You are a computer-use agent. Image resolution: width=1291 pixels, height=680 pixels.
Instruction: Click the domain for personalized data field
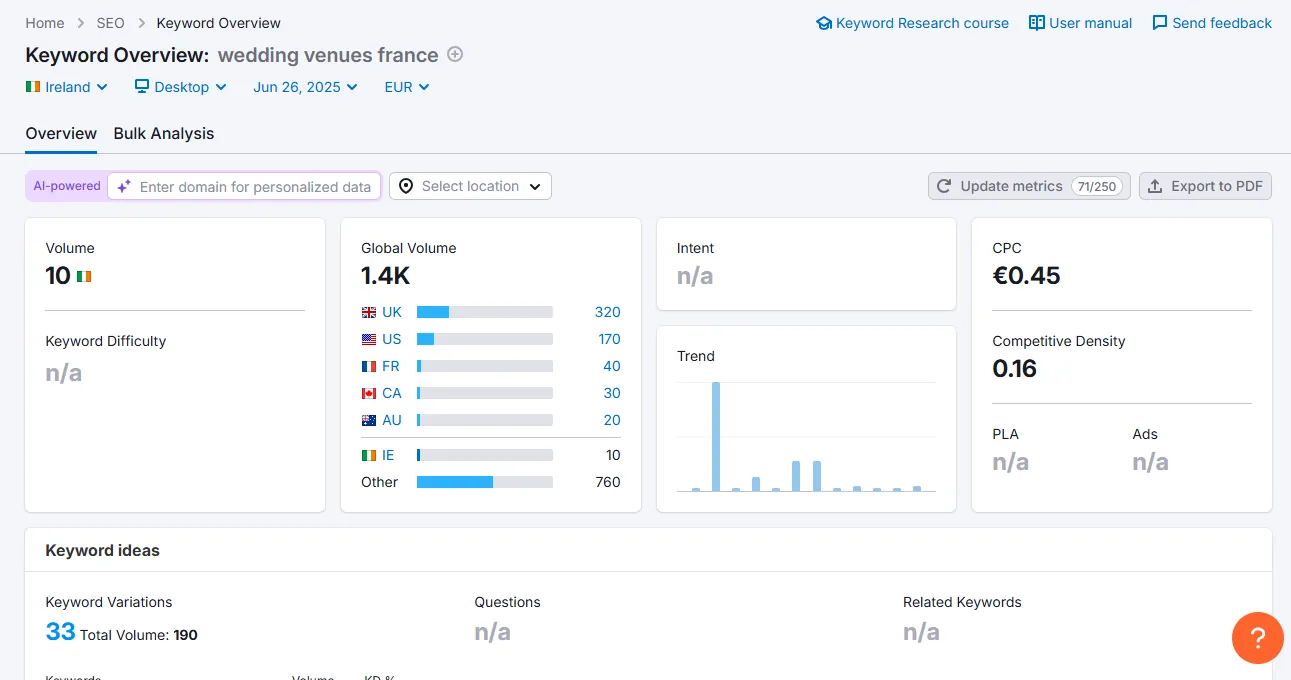(x=244, y=186)
